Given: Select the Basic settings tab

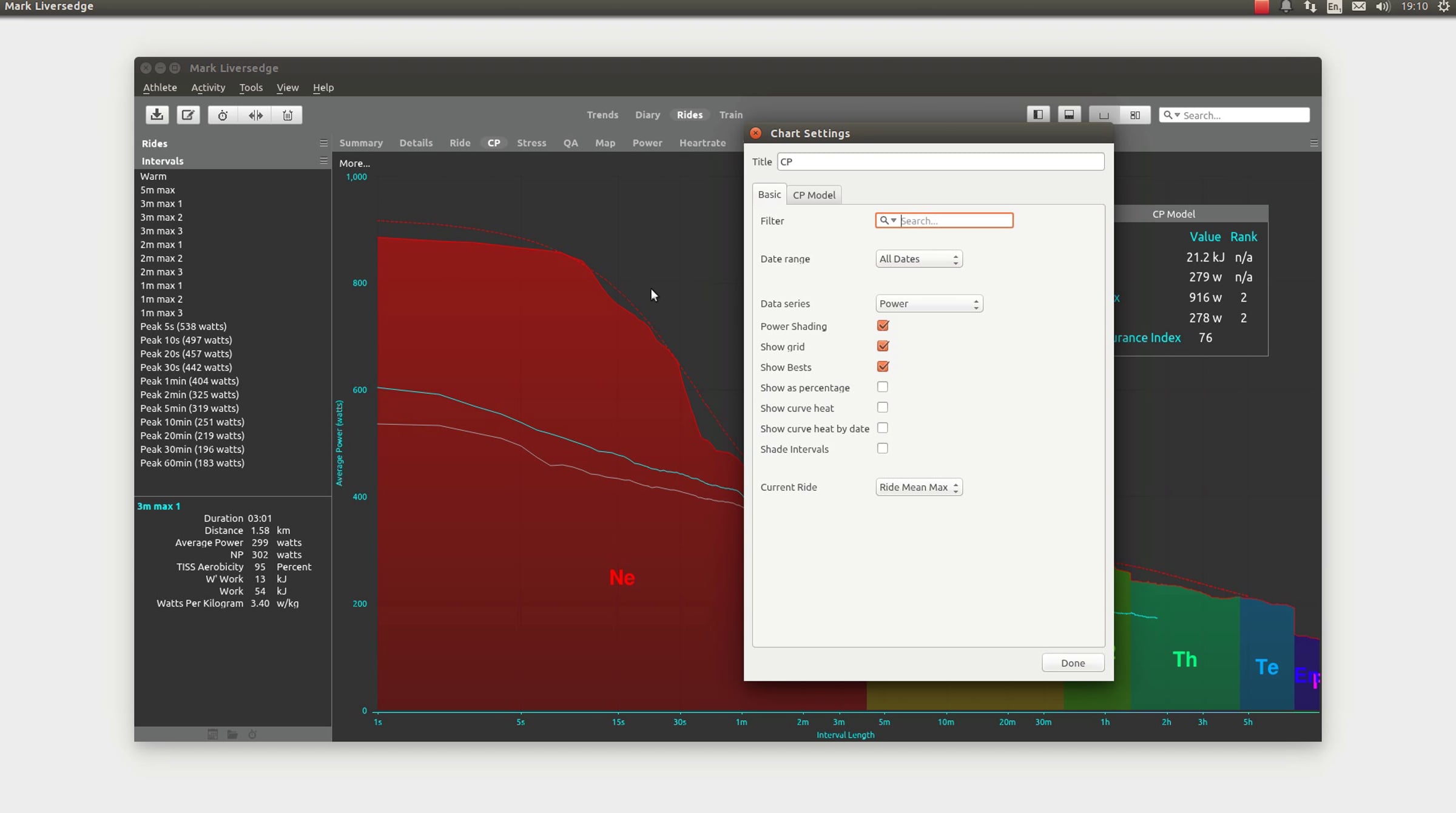Looking at the screenshot, I should [769, 194].
